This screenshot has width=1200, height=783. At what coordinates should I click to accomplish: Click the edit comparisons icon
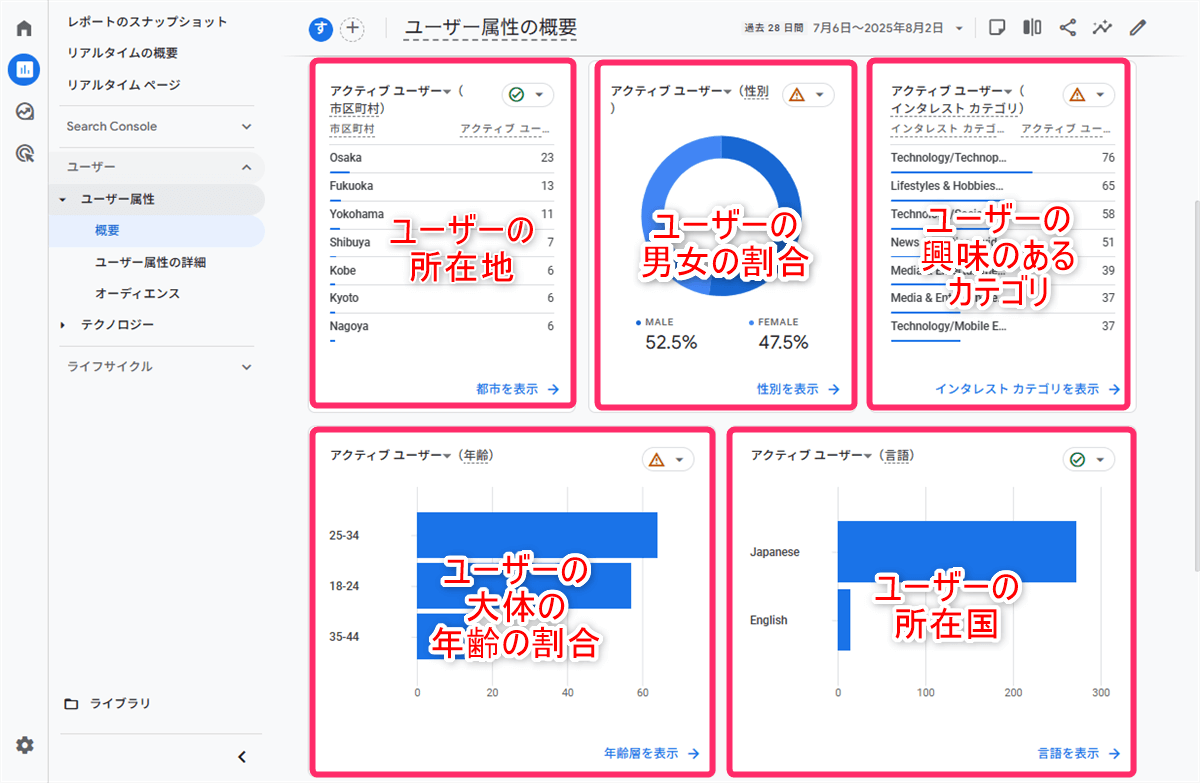[1032, 28]
